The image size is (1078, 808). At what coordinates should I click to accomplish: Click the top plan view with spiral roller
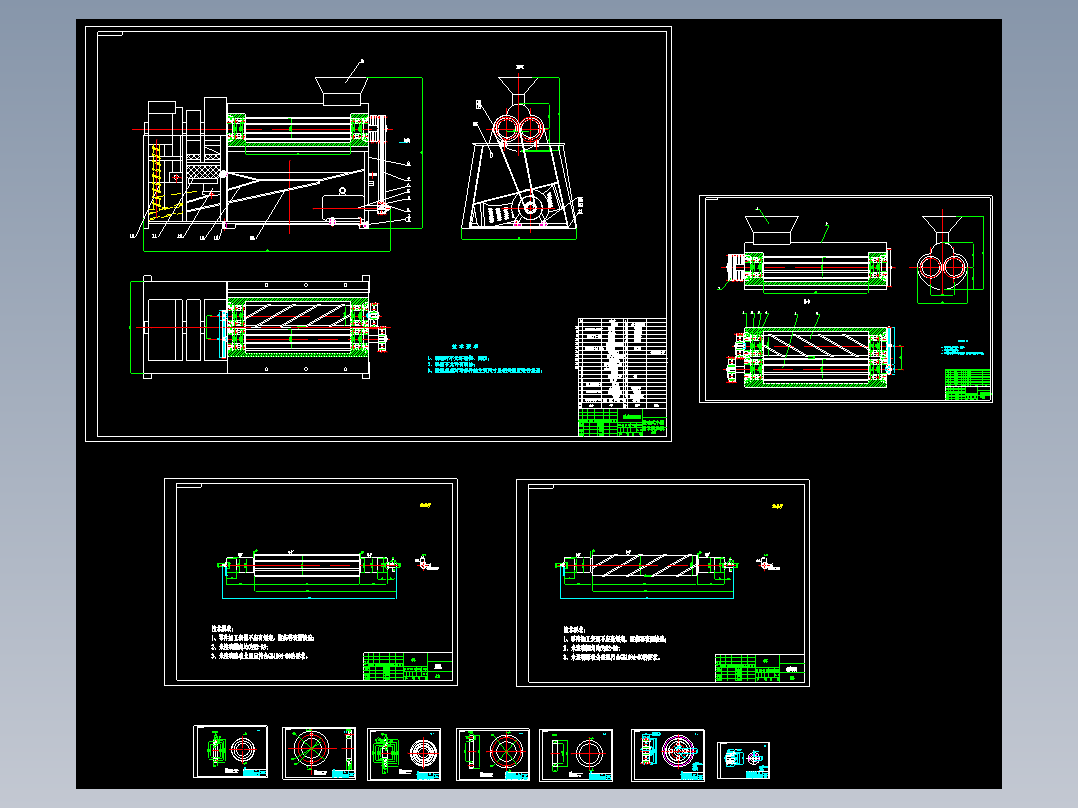point(258,327)
